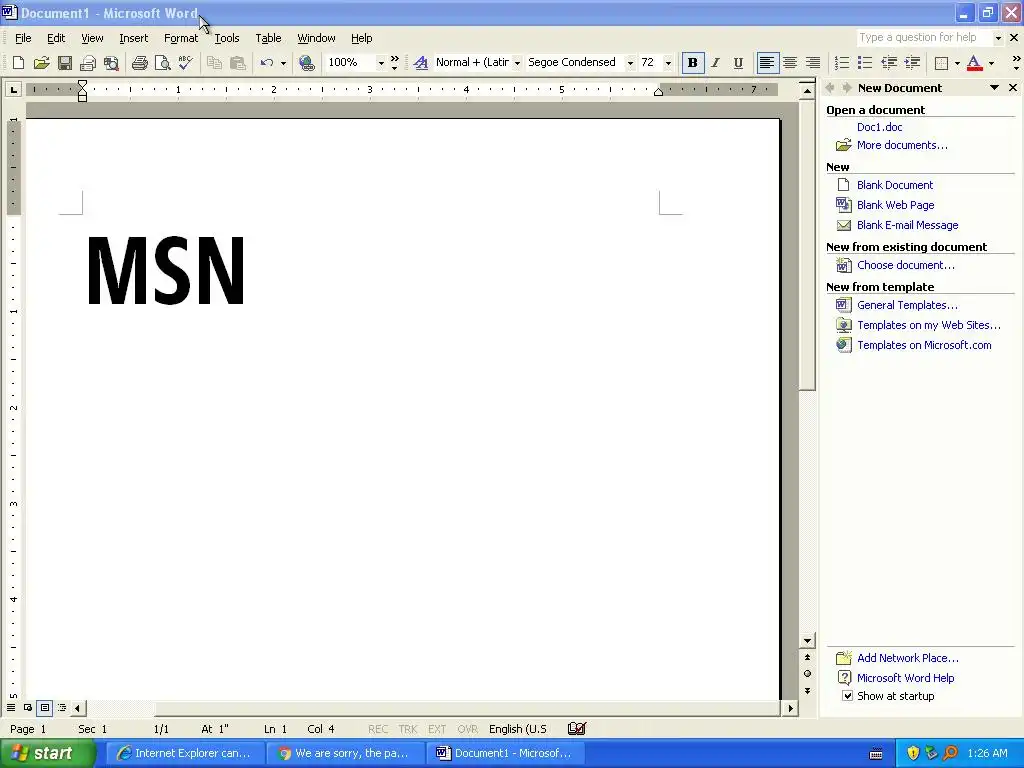The height and width of the screenshot is (768, 1024).
Task: Open the Windows Start button
Action: pyautogui.click(x=47, y=754)
